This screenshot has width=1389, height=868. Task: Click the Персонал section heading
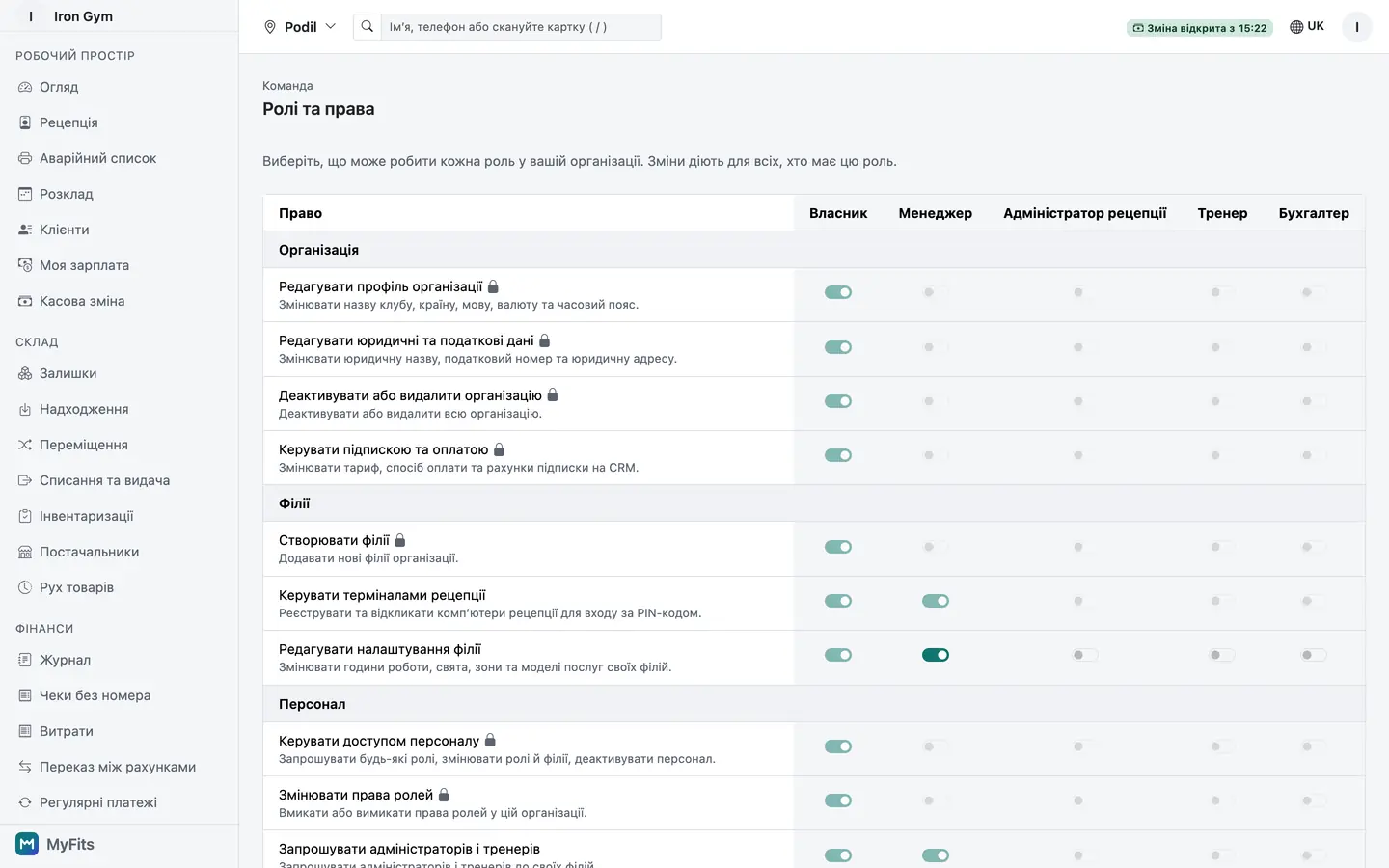pyautogui.click(x=313, y=704)
